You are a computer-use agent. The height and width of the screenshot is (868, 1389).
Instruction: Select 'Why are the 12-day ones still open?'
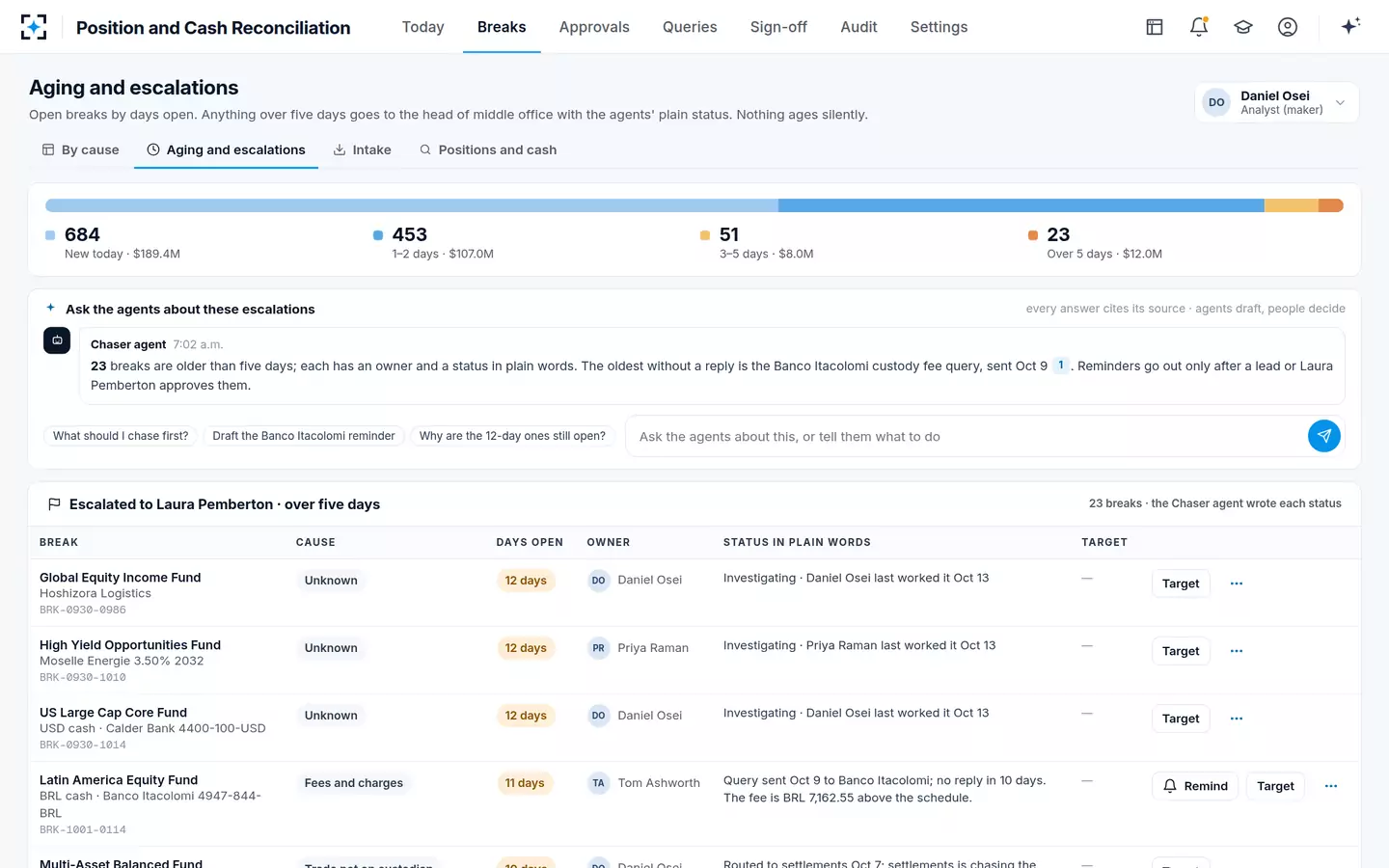[512, 436]
